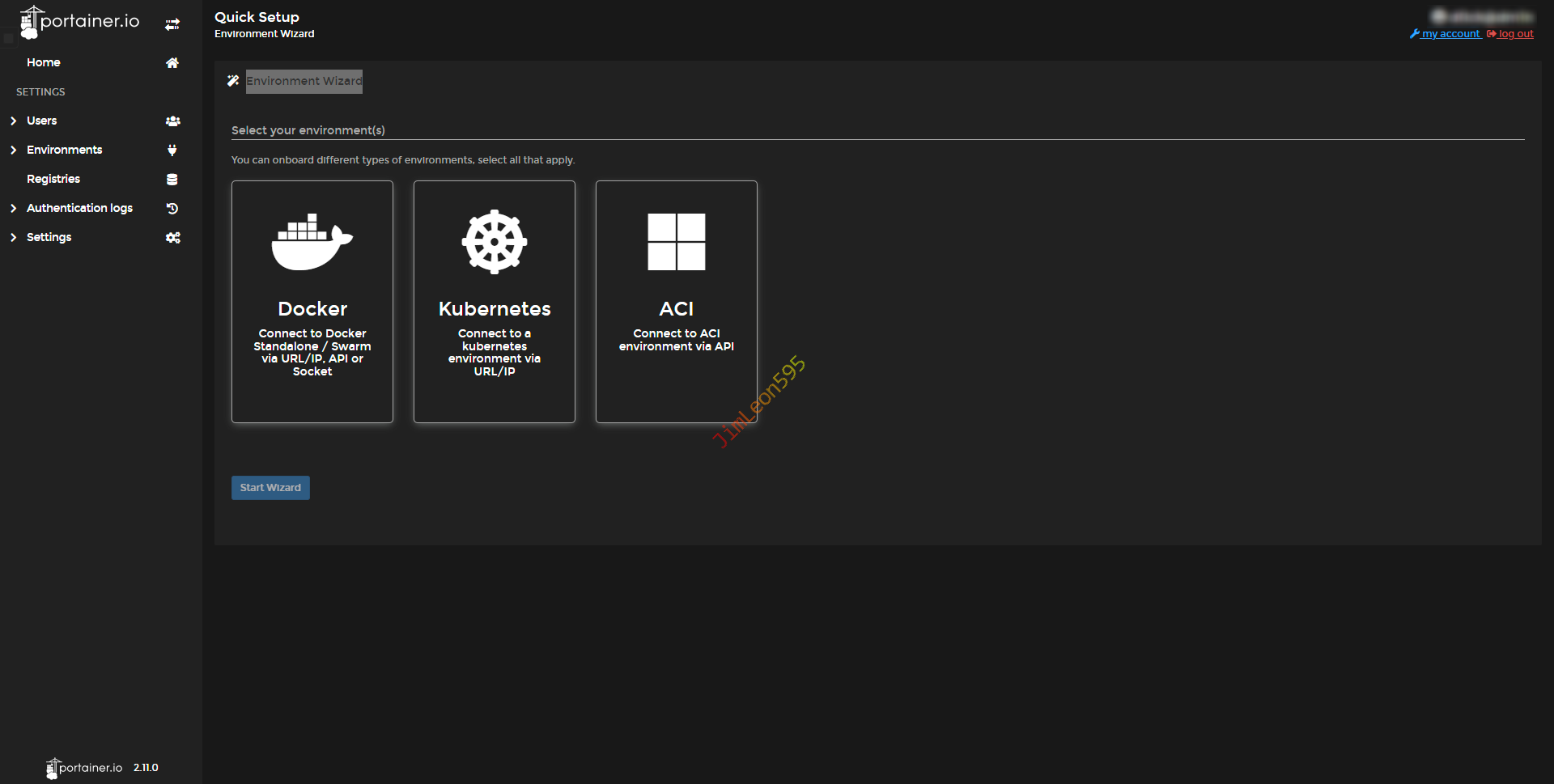Click the Home house icon
The width and height of the screenshot is (1554, 784).
(172, 62)
